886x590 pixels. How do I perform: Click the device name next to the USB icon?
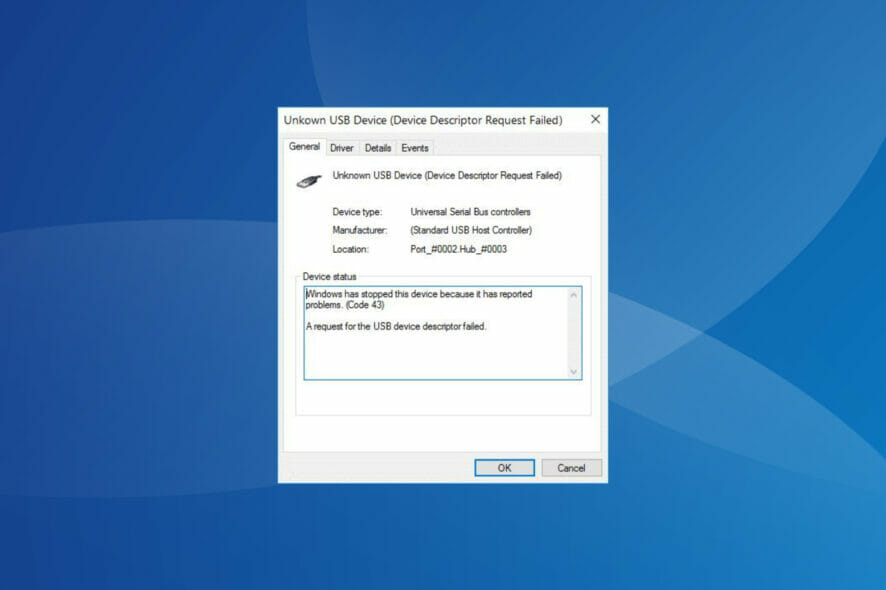coord(447,176)
